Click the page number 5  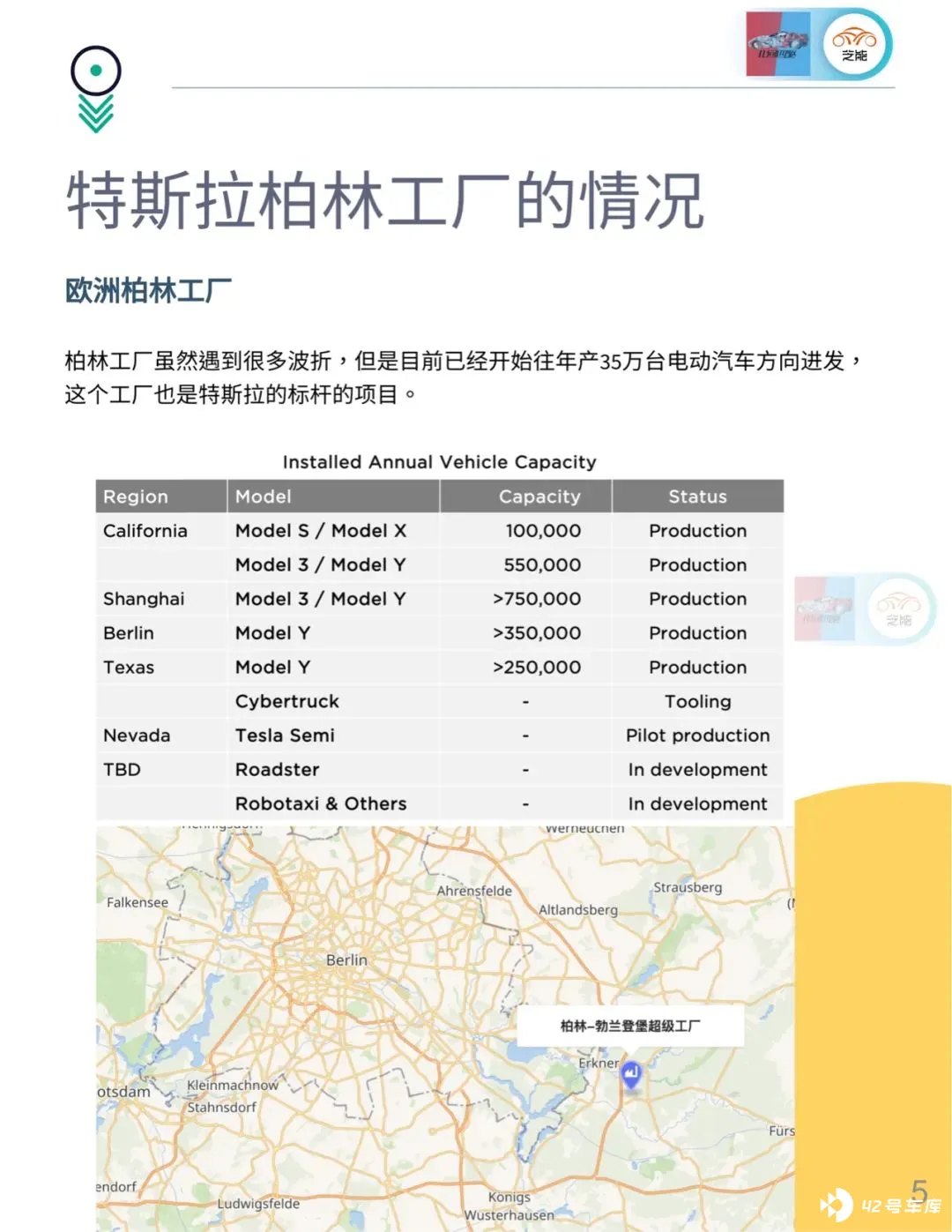(919, 1190)
